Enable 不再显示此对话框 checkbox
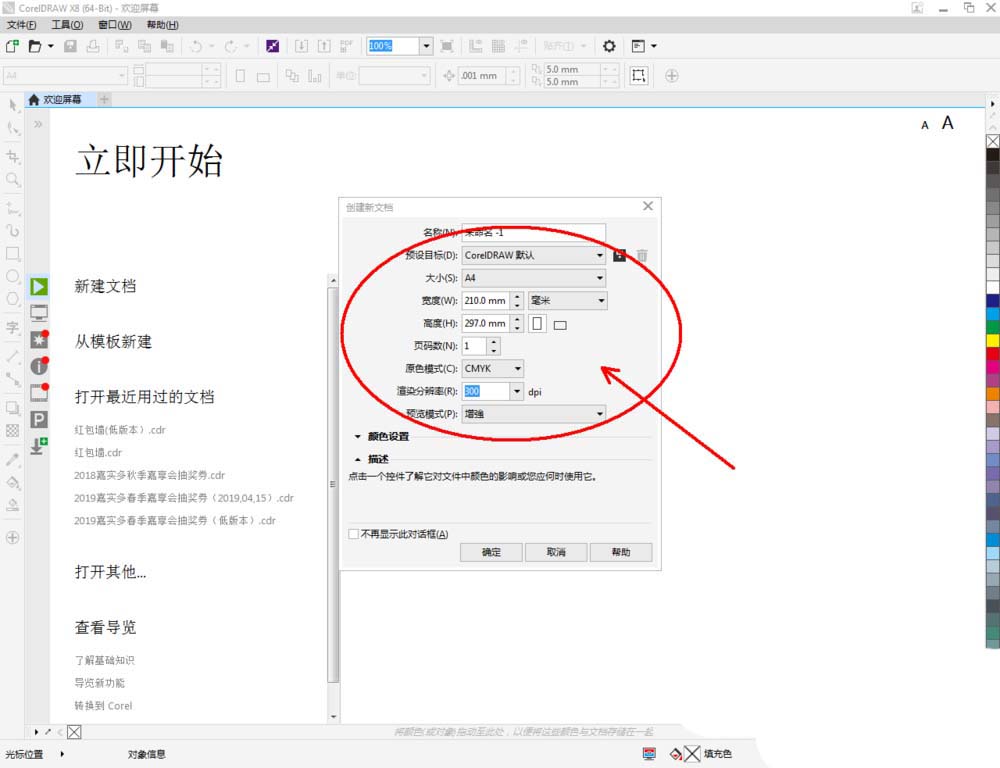This screenshot has width=1000, height=768. point(354,534)
